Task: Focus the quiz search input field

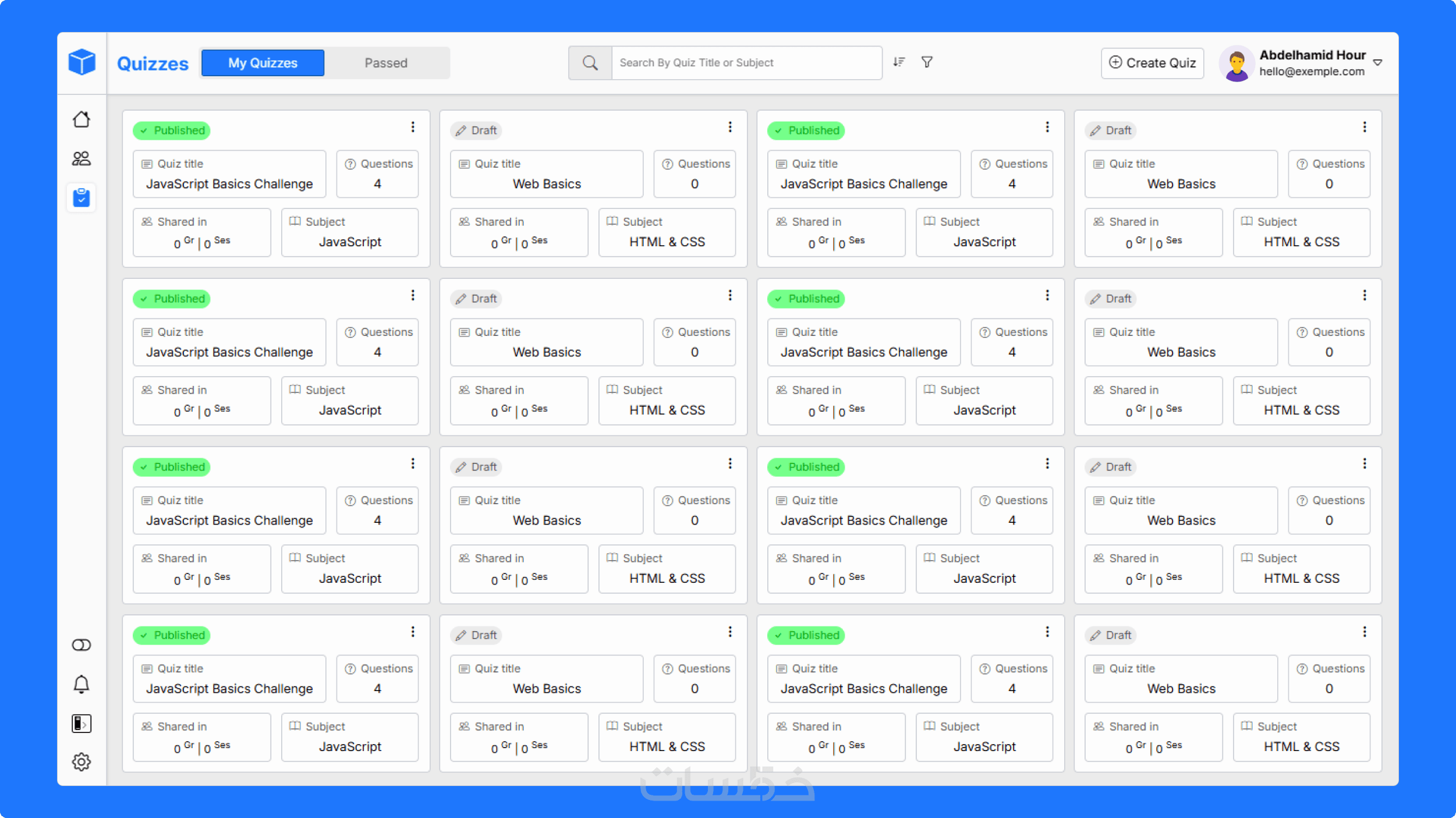Action: 746,63
